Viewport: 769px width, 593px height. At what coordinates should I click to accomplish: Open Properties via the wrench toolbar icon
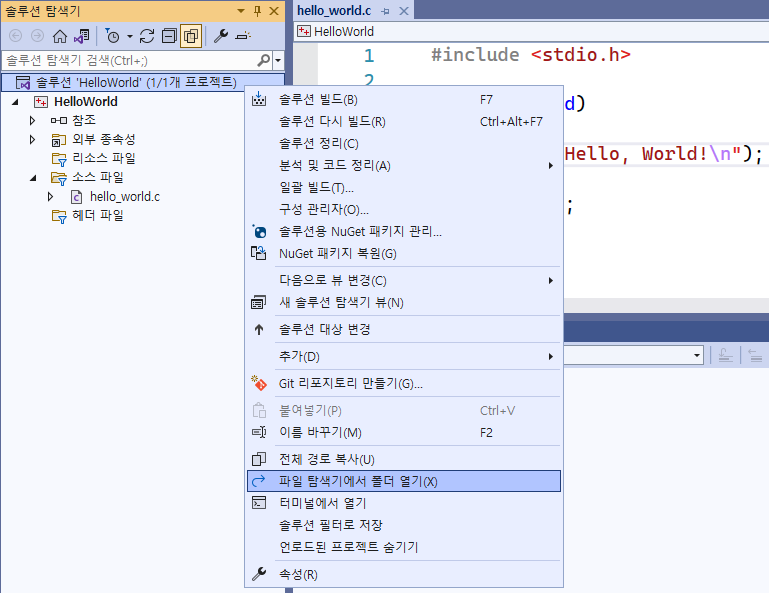[222, 36]
